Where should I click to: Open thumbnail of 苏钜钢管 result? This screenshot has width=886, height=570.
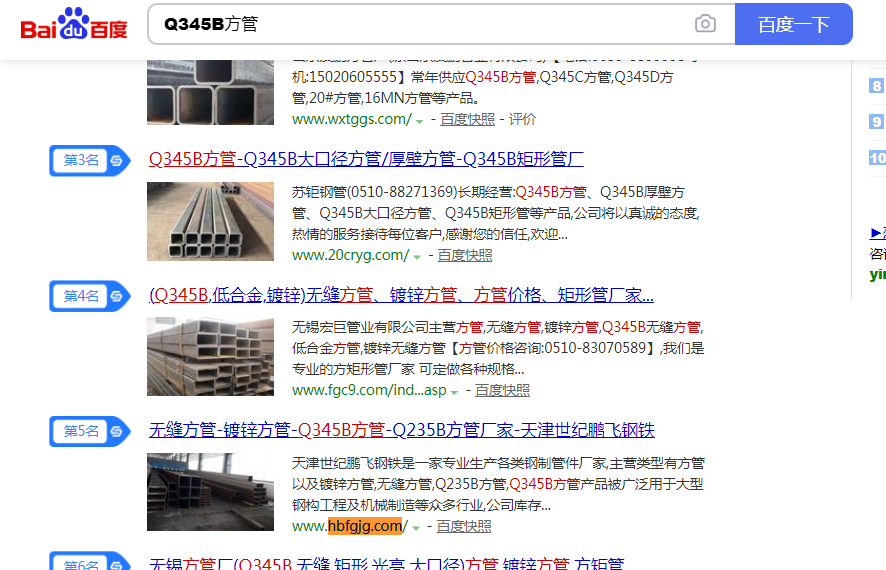tap(210, 221)
